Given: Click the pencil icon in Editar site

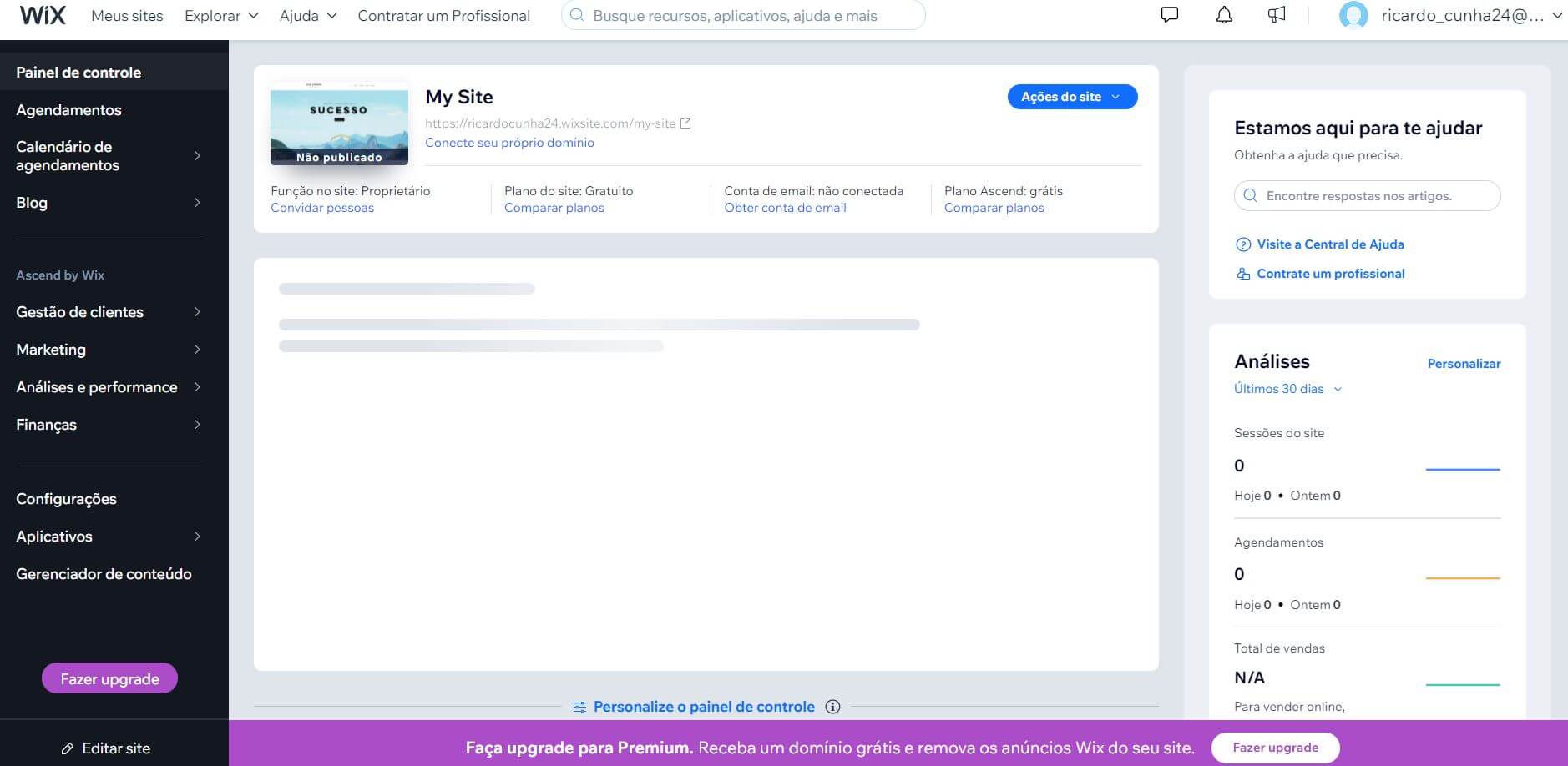Looking at the screenshot, I should coord(68,748).
